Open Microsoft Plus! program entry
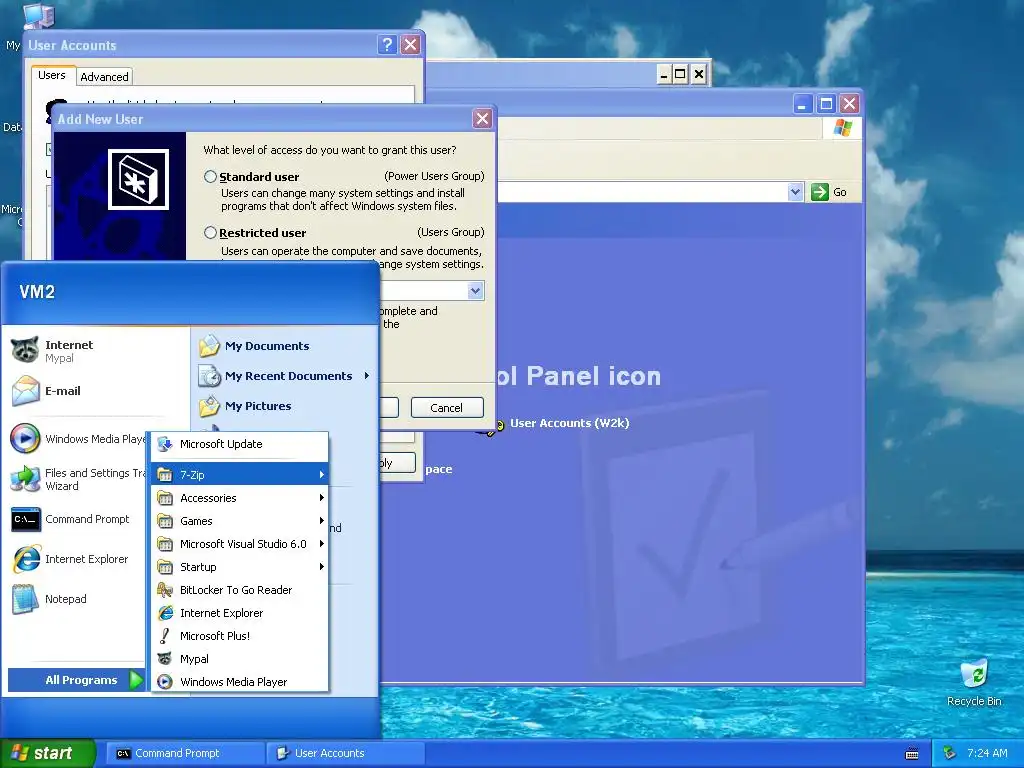Image resolution: width=1024 pixels, height=768 pixels. click(x=240, y=635)
